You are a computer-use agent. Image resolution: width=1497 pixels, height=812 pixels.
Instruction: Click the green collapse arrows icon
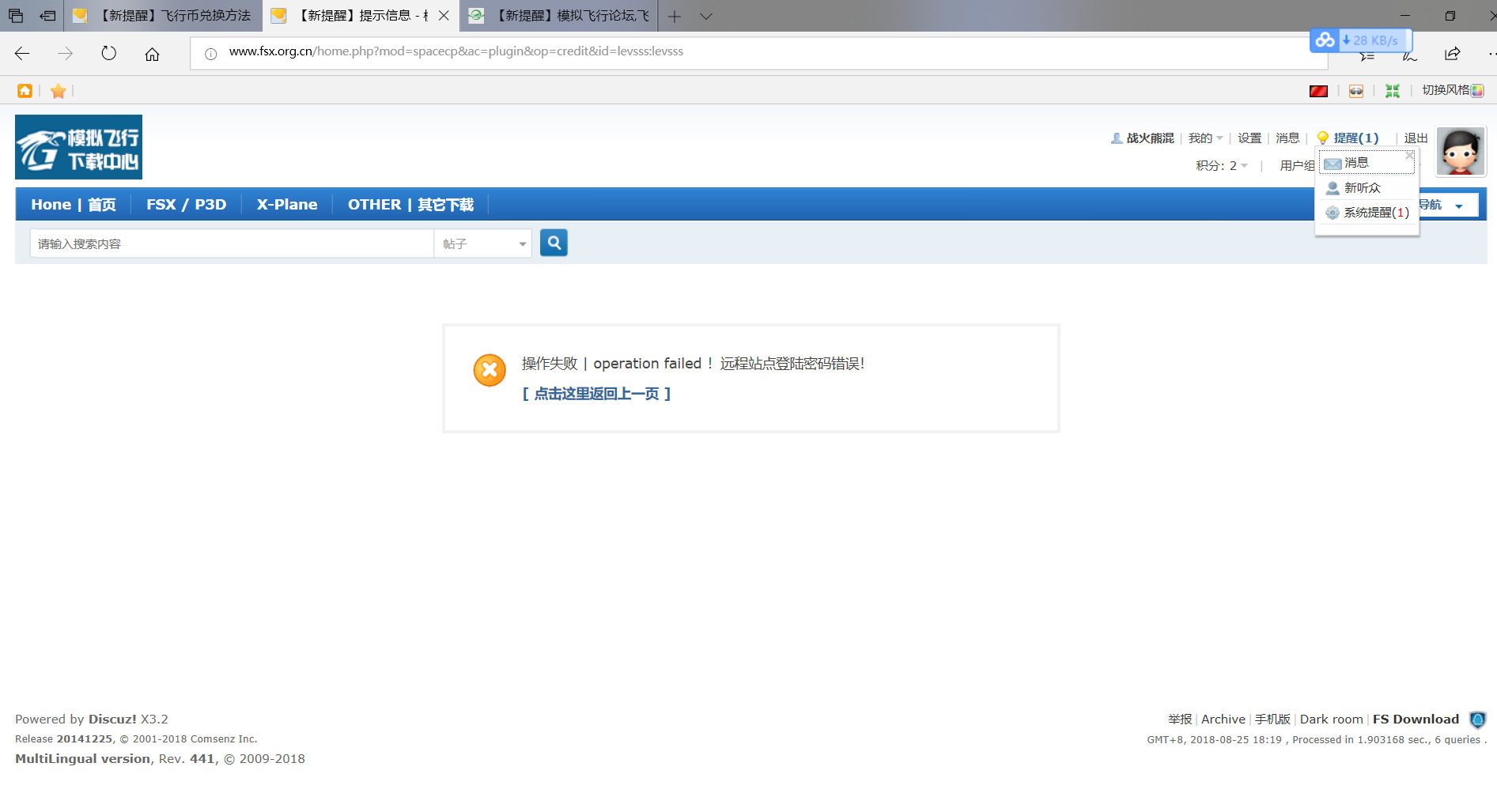click(1393, 91)
